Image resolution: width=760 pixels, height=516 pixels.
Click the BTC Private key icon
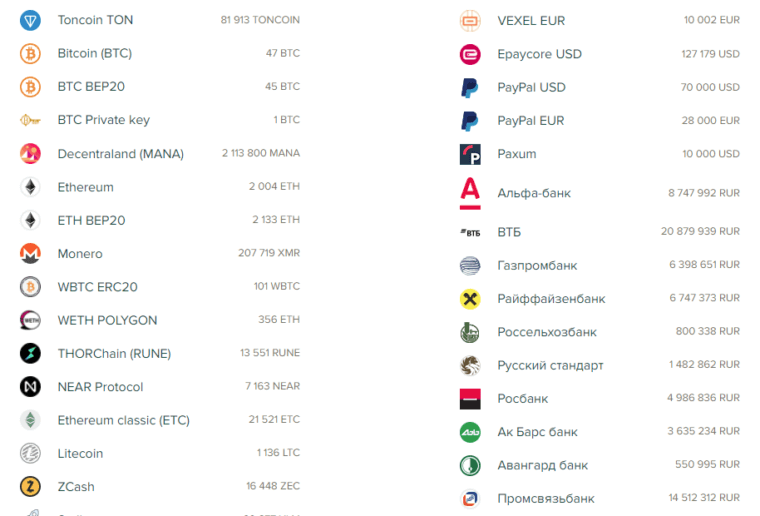[x=30, y=120]
